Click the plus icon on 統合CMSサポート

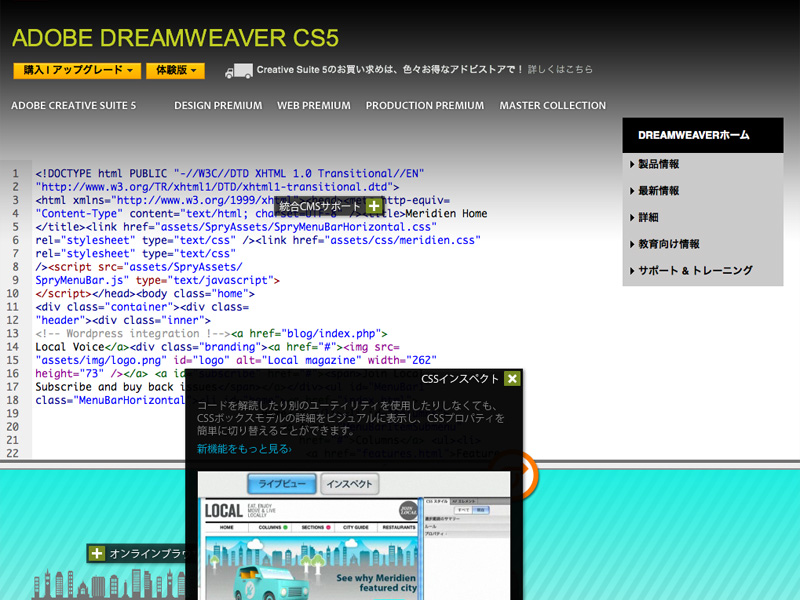[374, 206]
